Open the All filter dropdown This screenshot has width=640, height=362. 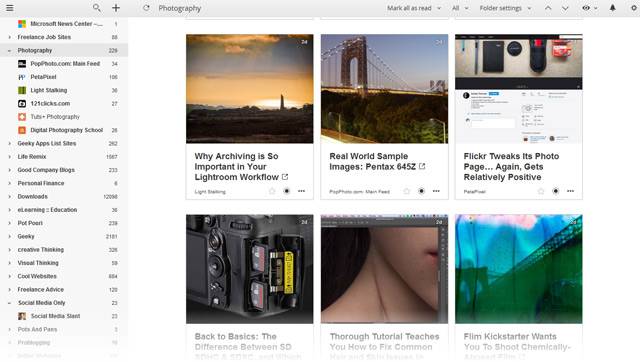tap(460, 8)
